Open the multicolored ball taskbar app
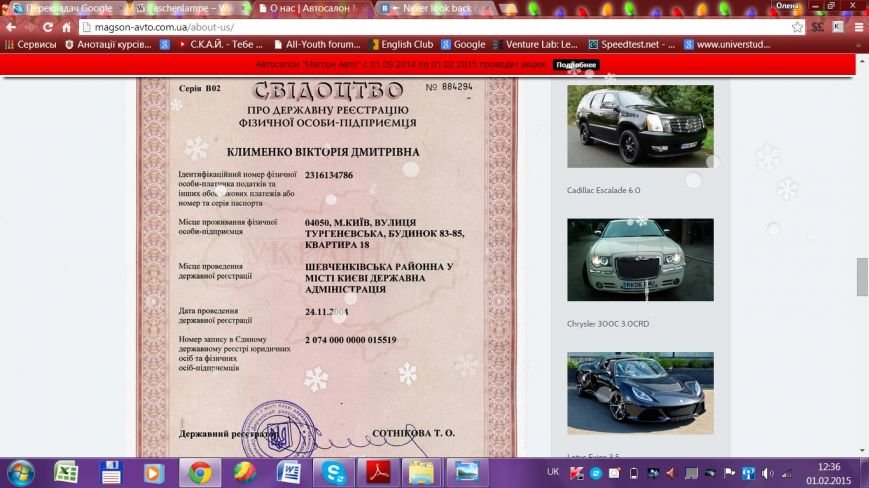 244,473
